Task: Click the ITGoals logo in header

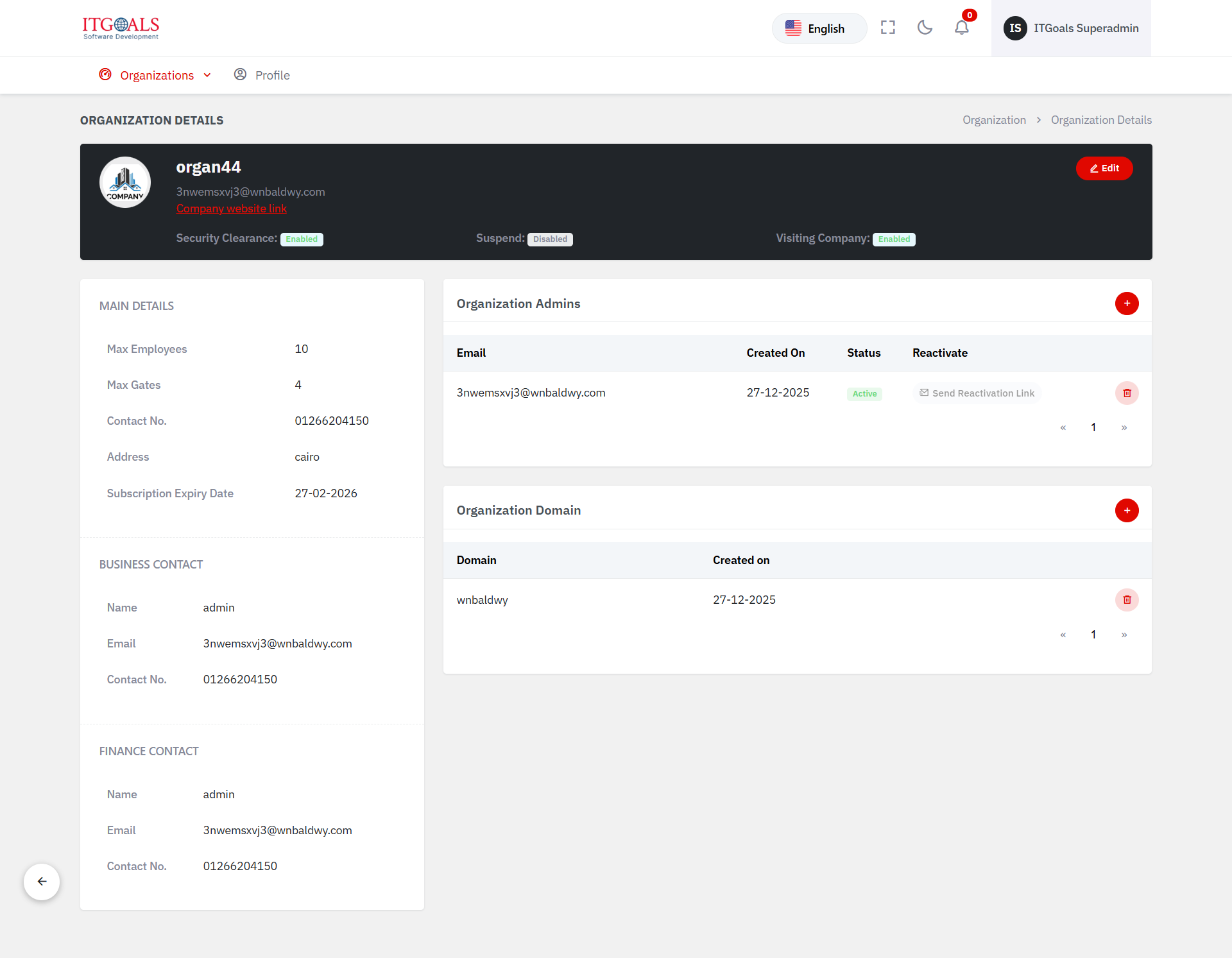Action: pyautogui.click(x=121, y=28)
